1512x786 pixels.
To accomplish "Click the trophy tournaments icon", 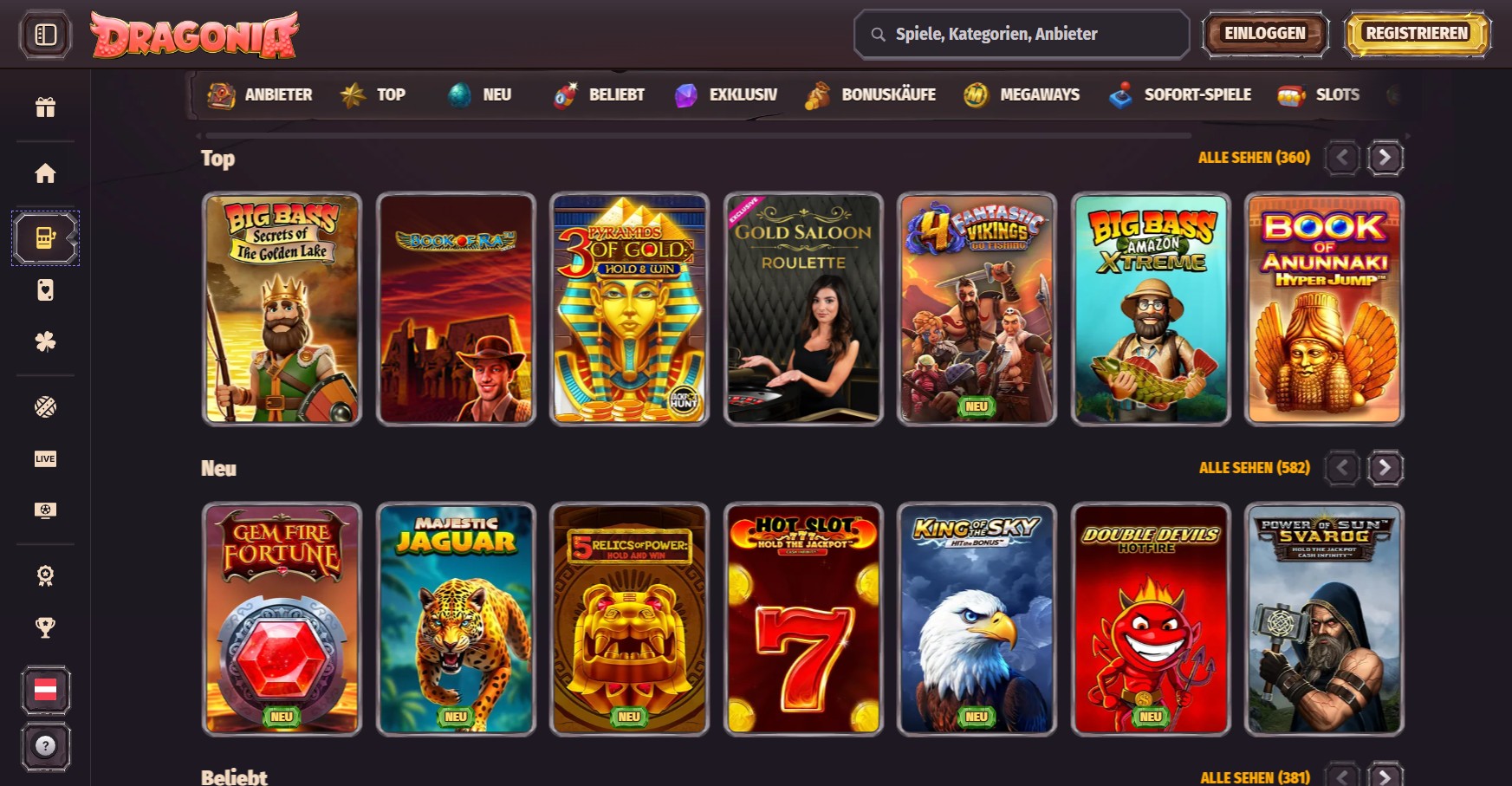I will [45, 627].
